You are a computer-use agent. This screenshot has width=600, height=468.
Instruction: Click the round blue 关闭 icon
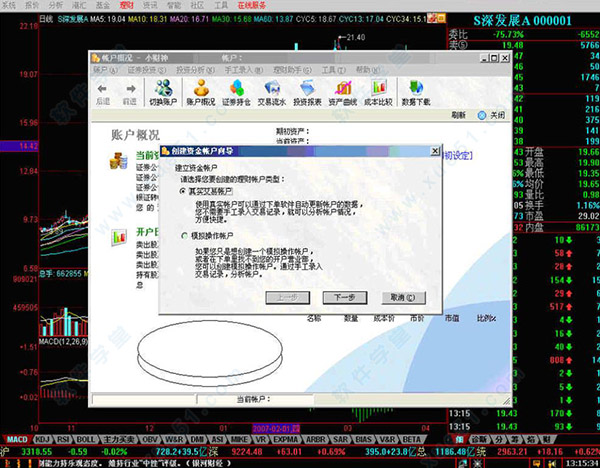pos(482,115)
